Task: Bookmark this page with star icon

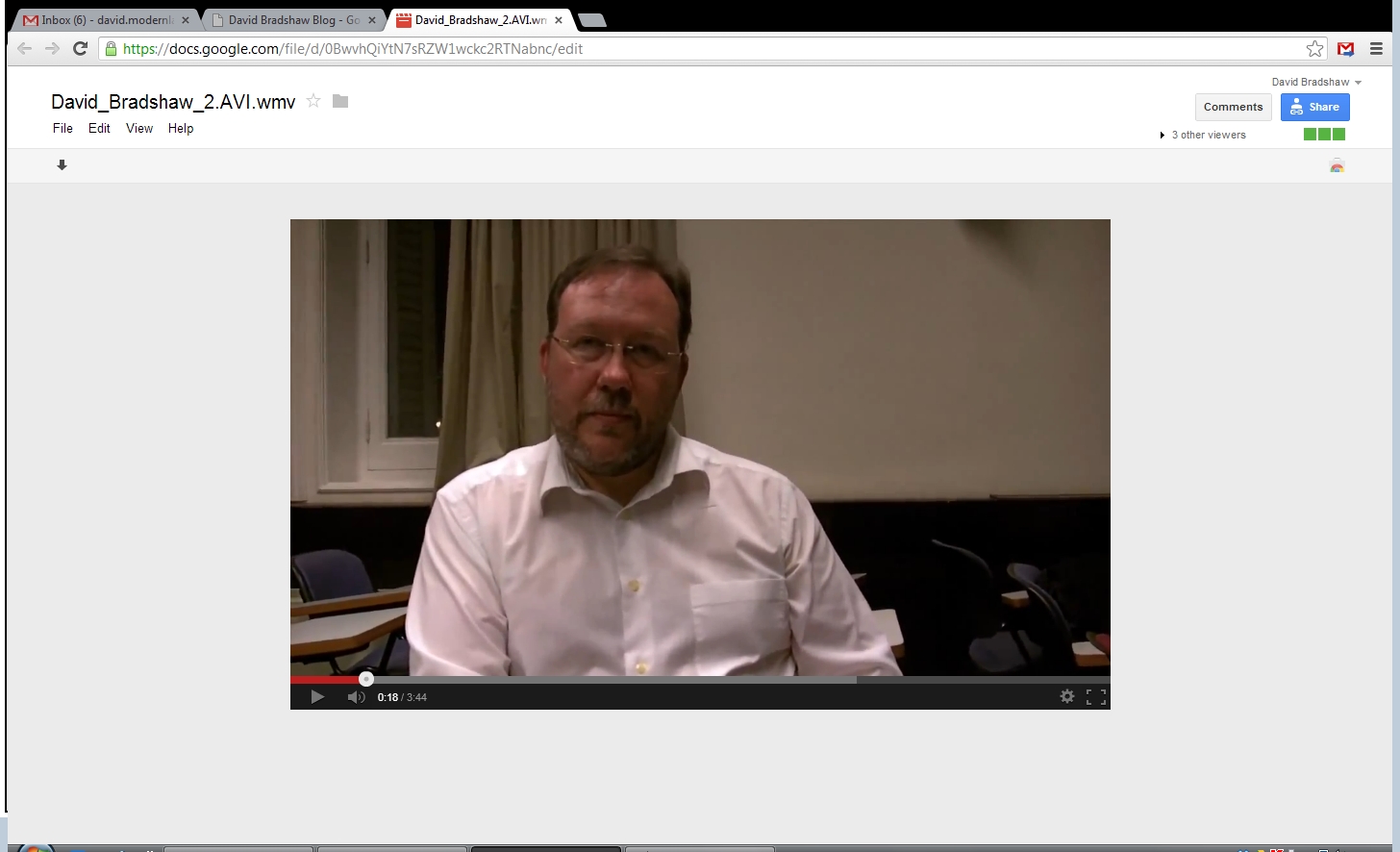Action: click(1314, 49)
